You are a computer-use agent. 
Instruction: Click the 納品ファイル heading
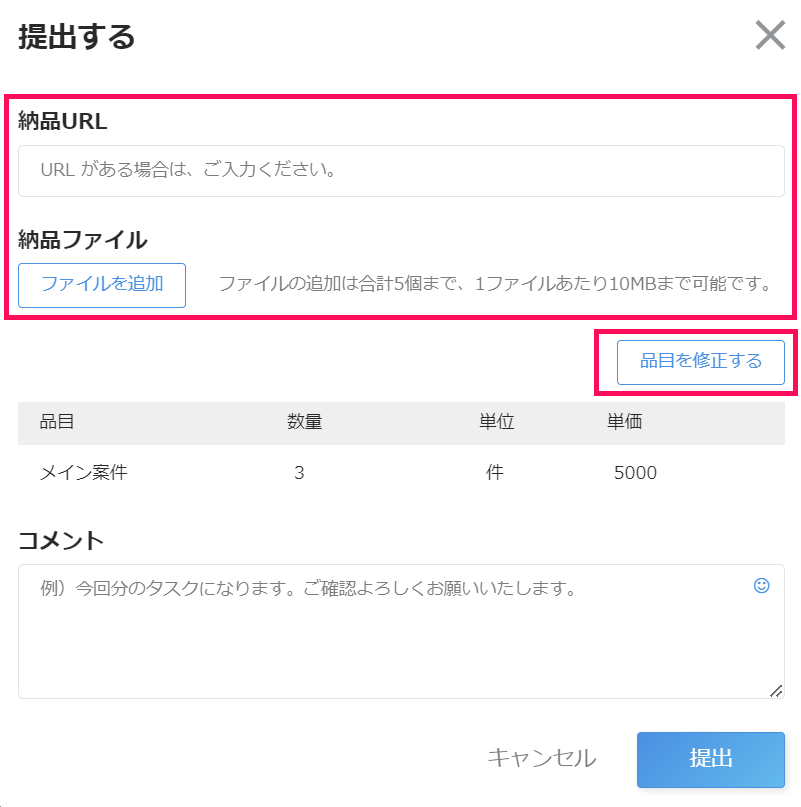(83, 240)
